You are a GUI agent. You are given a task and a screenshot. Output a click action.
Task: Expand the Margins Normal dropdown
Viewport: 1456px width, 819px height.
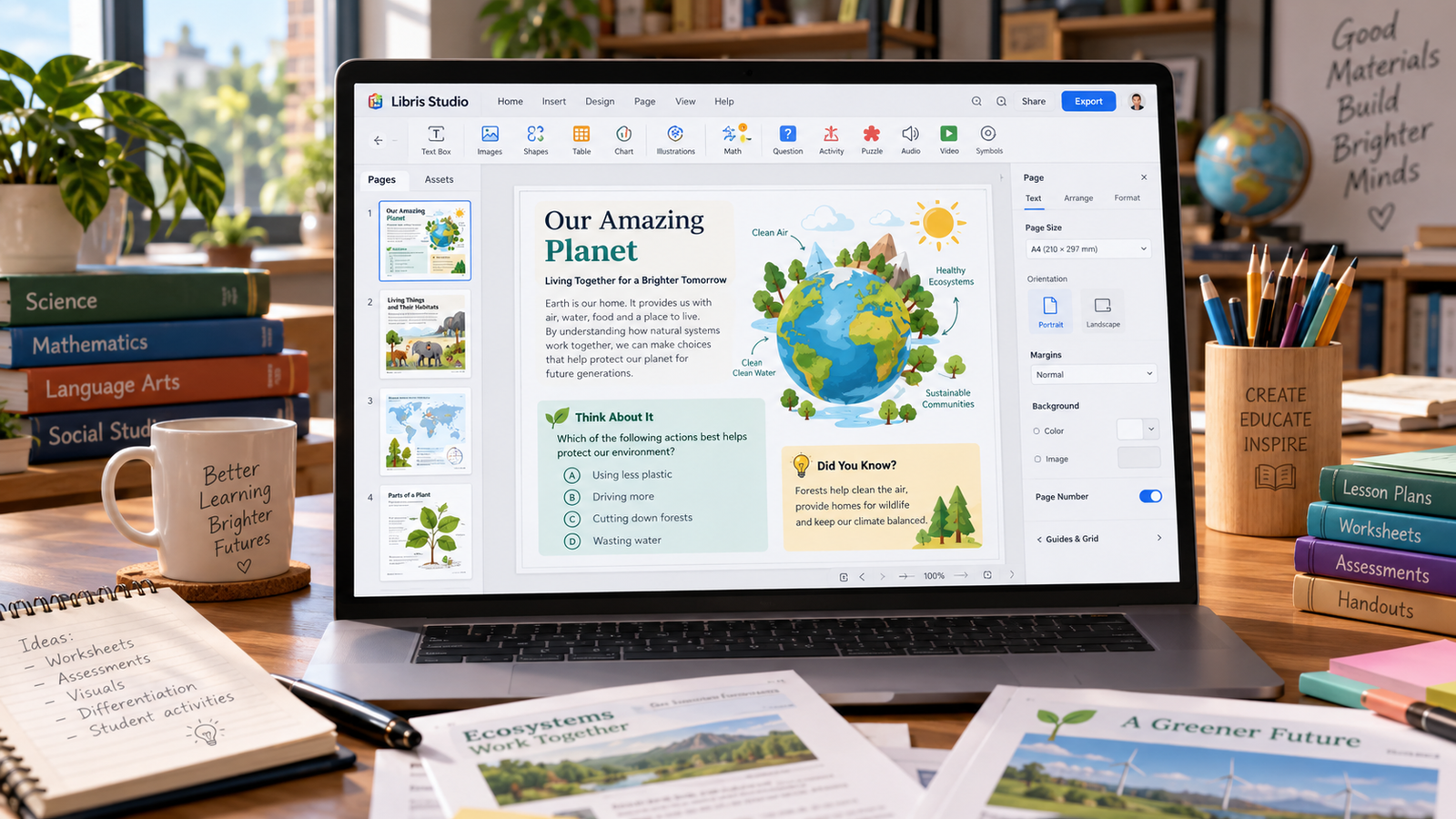1093,374
